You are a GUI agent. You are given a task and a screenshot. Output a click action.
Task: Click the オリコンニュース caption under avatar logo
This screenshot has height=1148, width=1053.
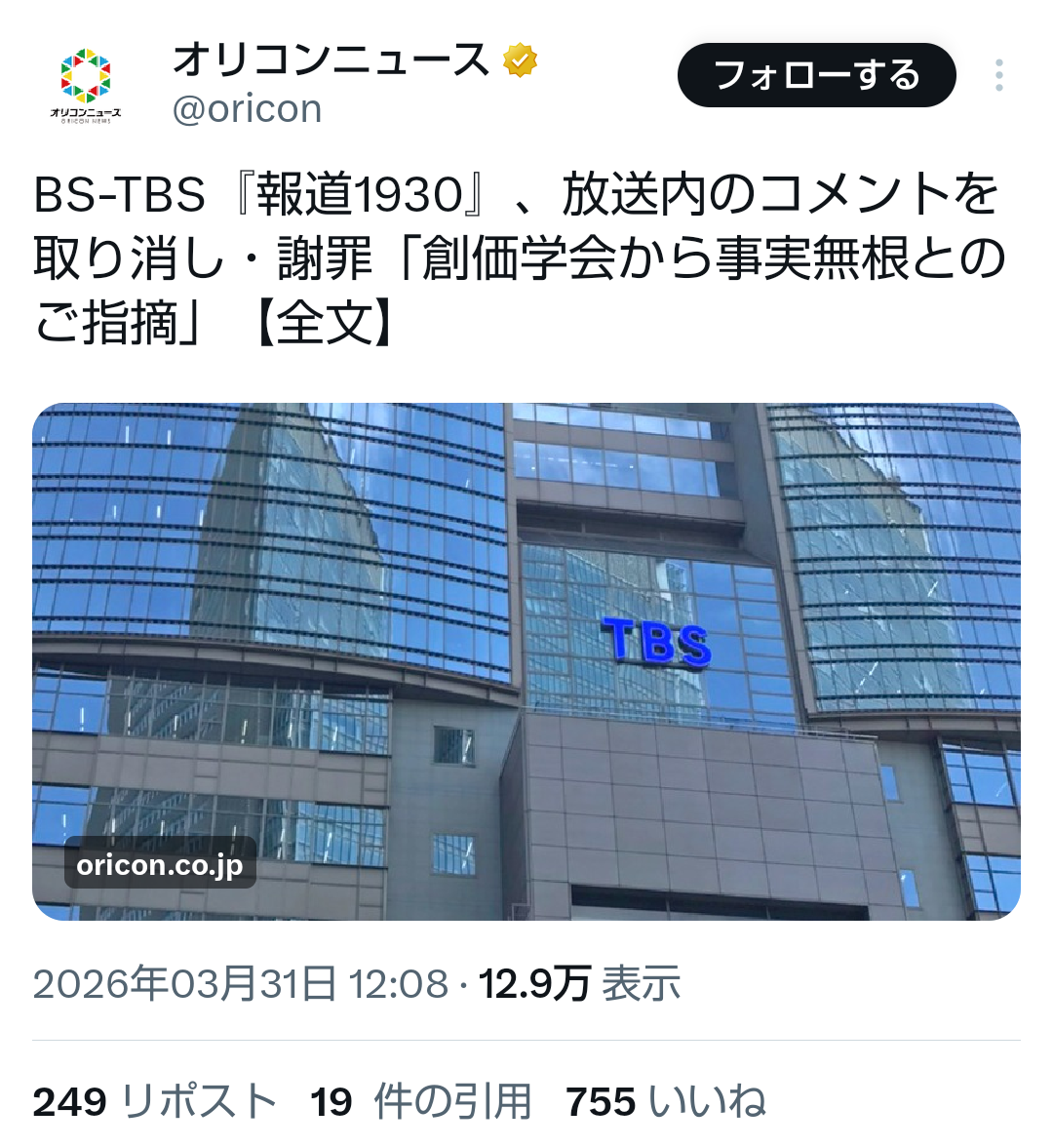[86, 113]
